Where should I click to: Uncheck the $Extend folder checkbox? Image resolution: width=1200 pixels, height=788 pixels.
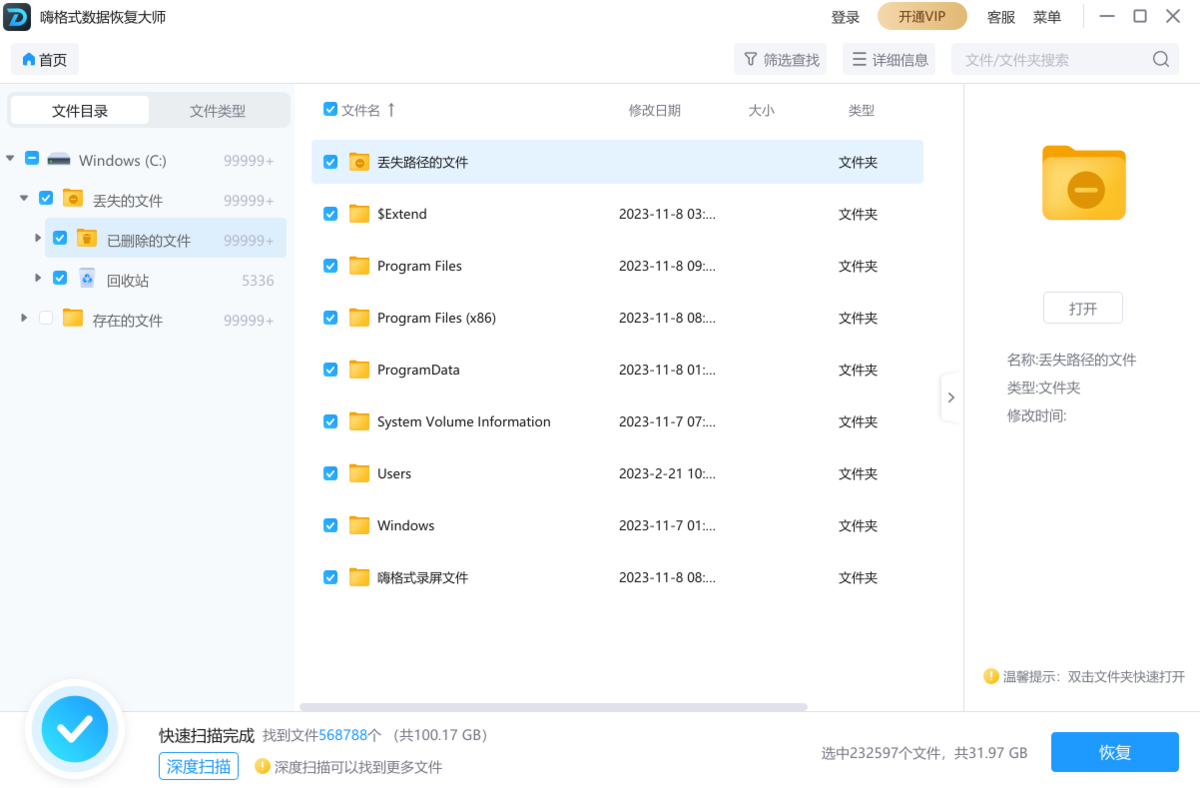click(x=330, y=213)
